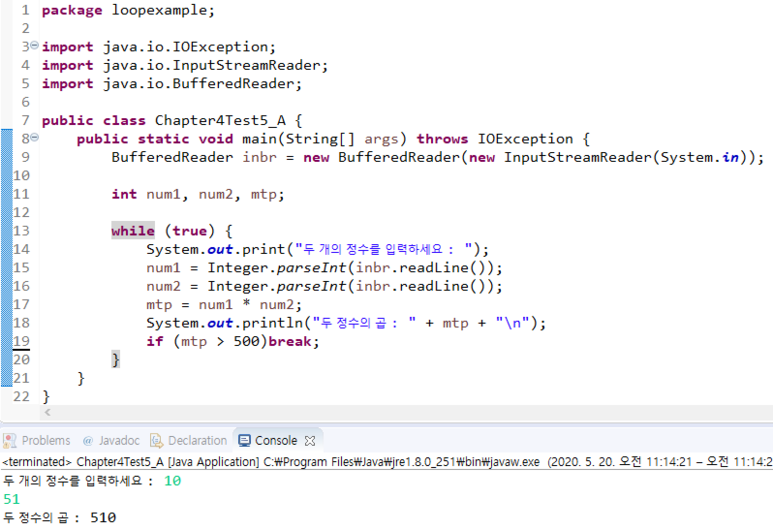773x530 pixels.
Task: Click the IOException import on line 3
Action: tap(158, 47)
